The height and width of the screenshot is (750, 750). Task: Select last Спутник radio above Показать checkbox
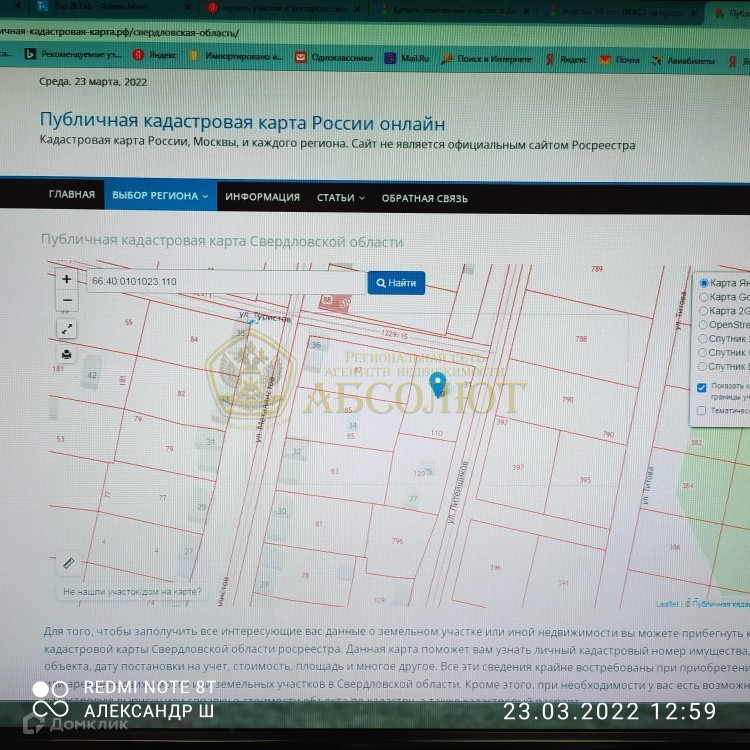pyautogui.click(x=702, y=366)
